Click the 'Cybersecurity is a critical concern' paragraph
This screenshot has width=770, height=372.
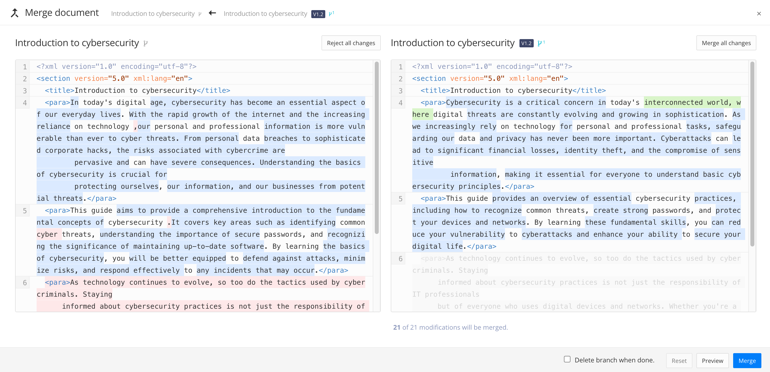click(x=577, y=144)
